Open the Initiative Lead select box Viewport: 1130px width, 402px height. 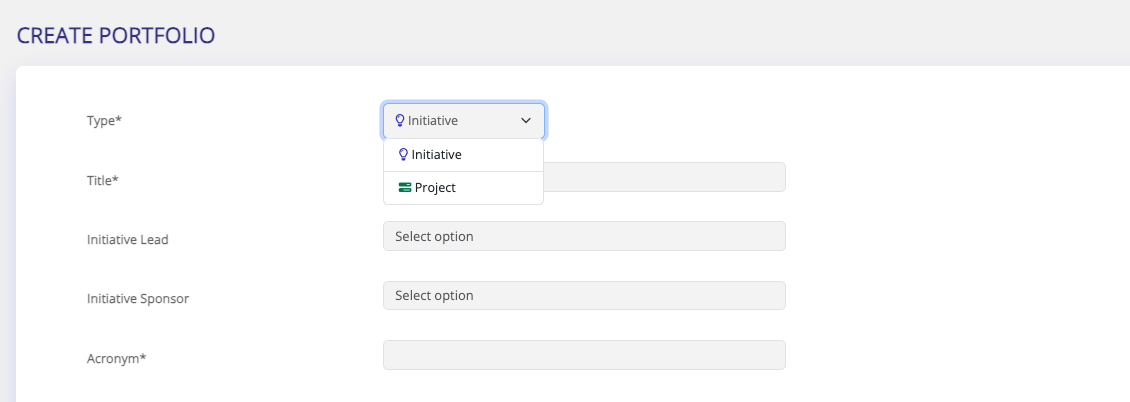(x=584, y=236)
